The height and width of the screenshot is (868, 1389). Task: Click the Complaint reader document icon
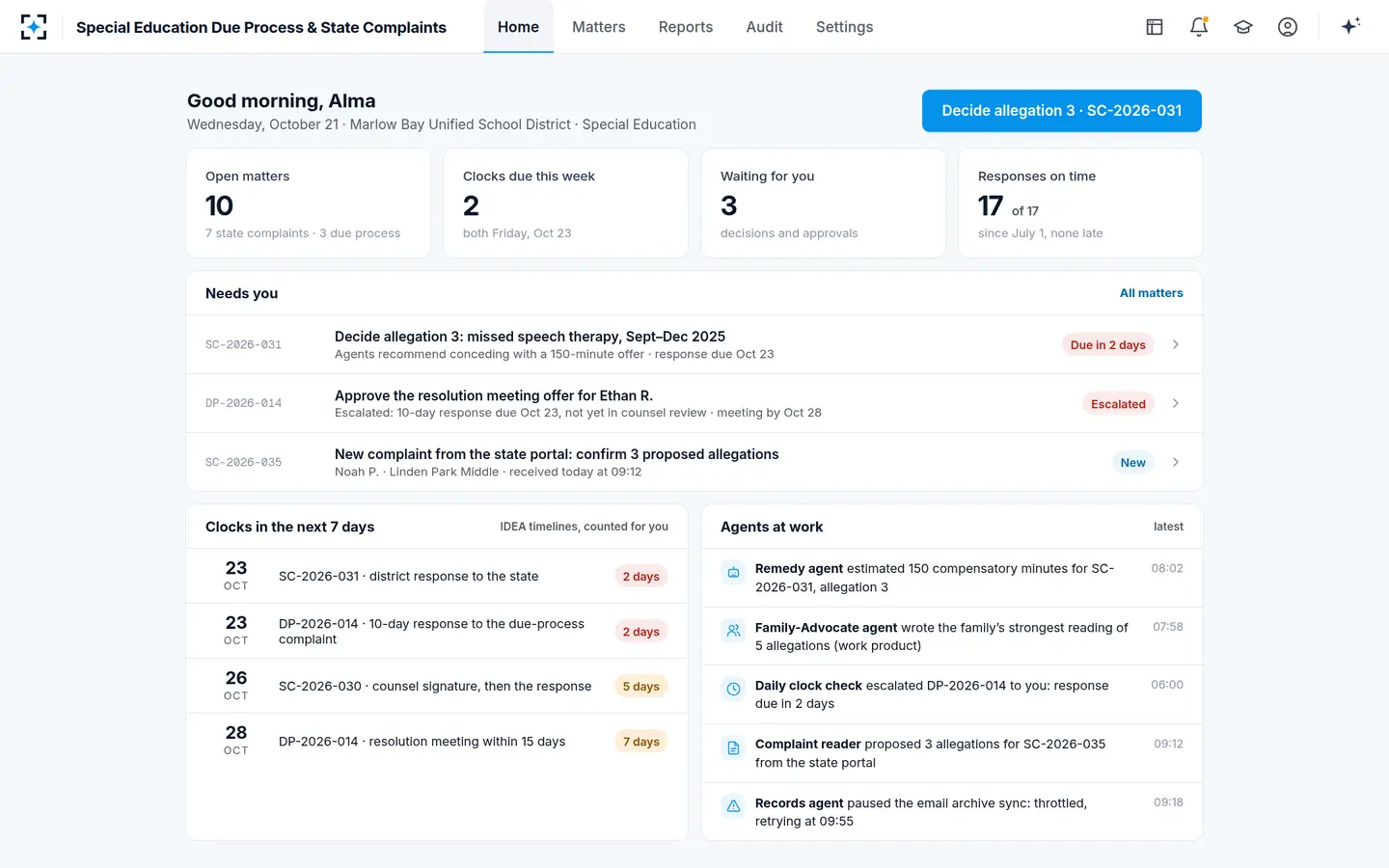pyautogui.click(x=733, y=747)
